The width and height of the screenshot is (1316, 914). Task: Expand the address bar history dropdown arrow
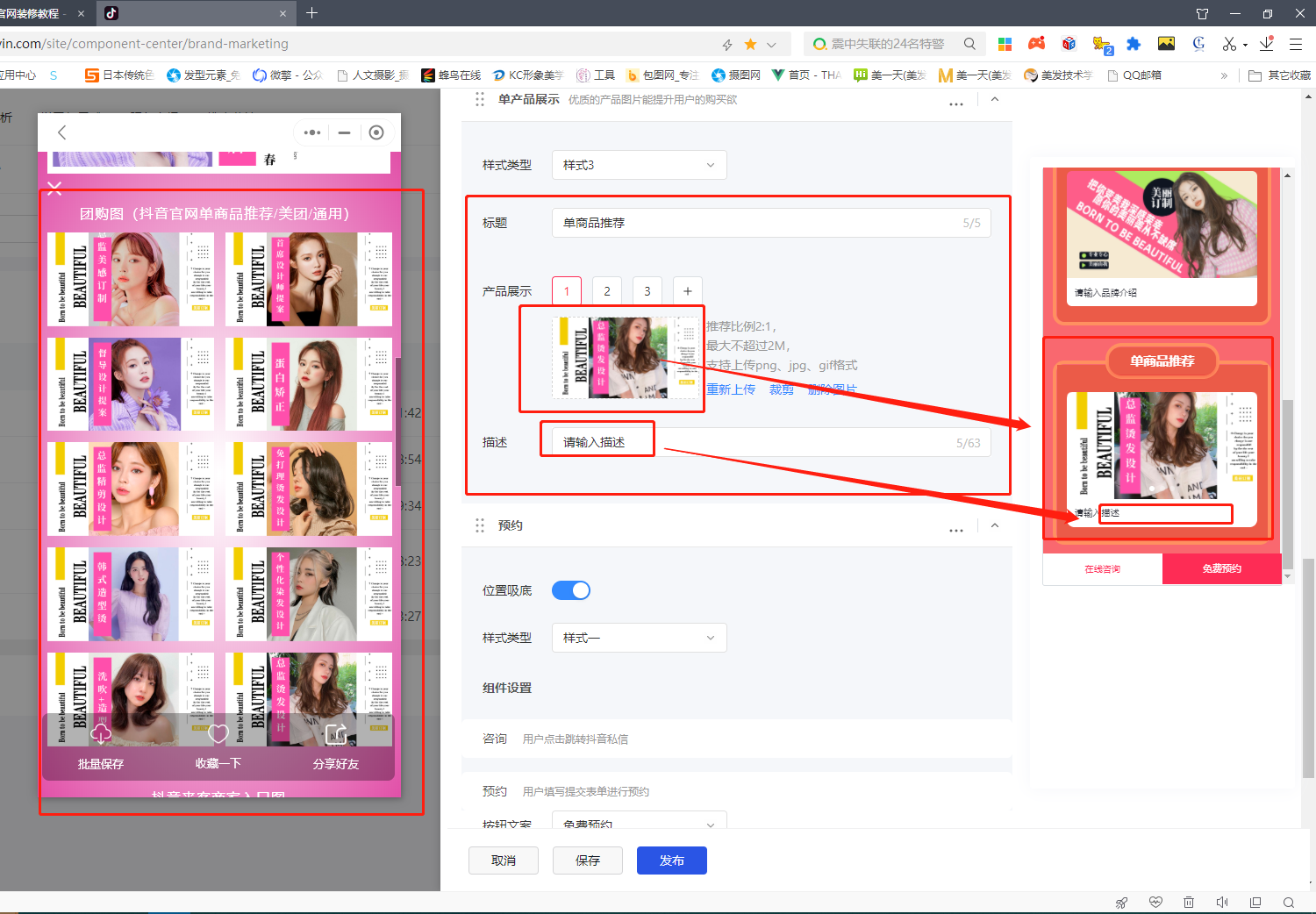pyautogui.click(x=771, y=44)
